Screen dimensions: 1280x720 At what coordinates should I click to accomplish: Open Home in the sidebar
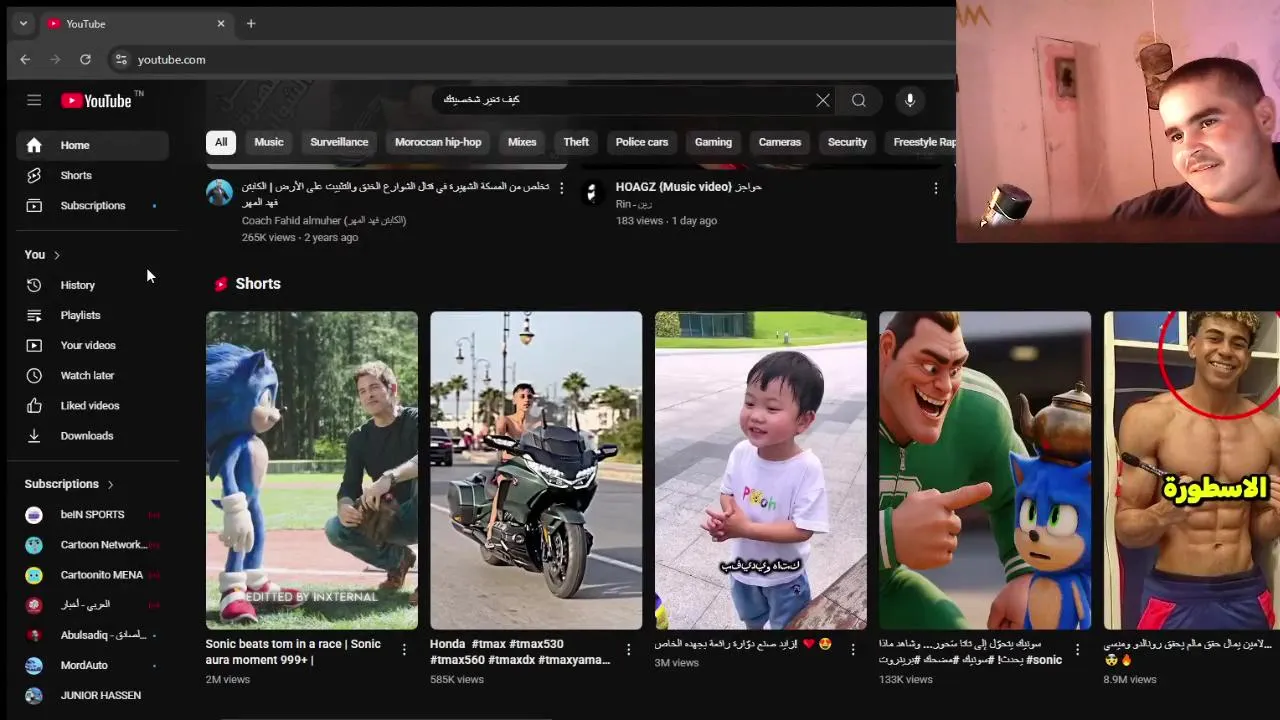92,145
